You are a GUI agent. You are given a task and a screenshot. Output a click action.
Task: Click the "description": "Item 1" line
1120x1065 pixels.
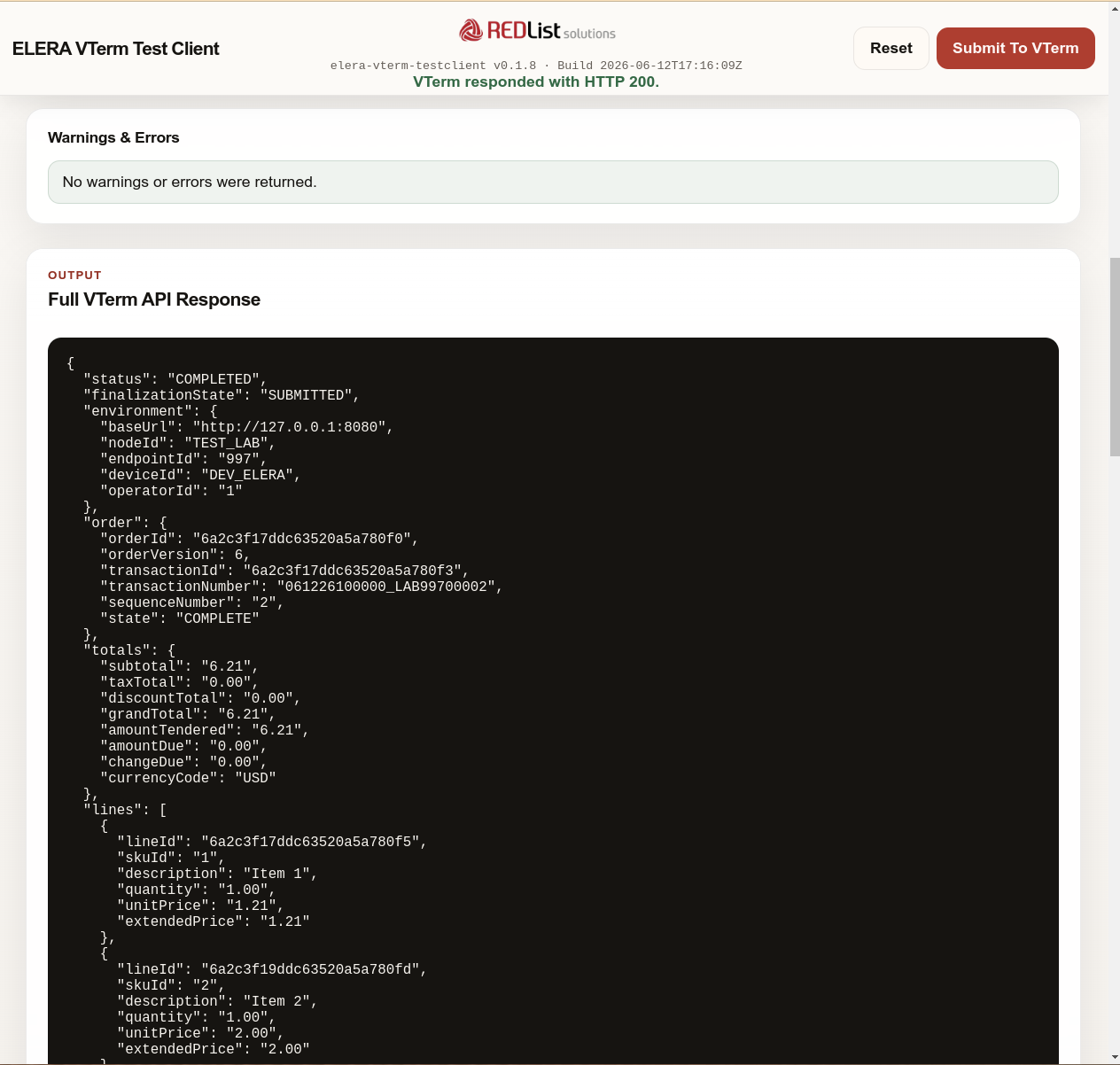217,874
